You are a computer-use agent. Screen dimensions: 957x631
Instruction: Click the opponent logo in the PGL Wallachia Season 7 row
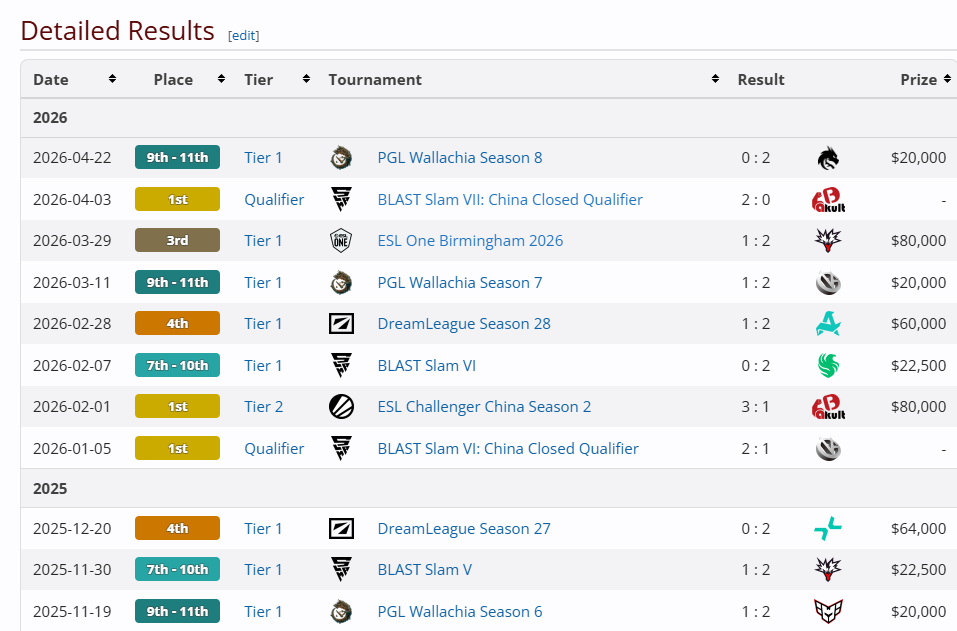pyautogui.click(x=828, y=283)
